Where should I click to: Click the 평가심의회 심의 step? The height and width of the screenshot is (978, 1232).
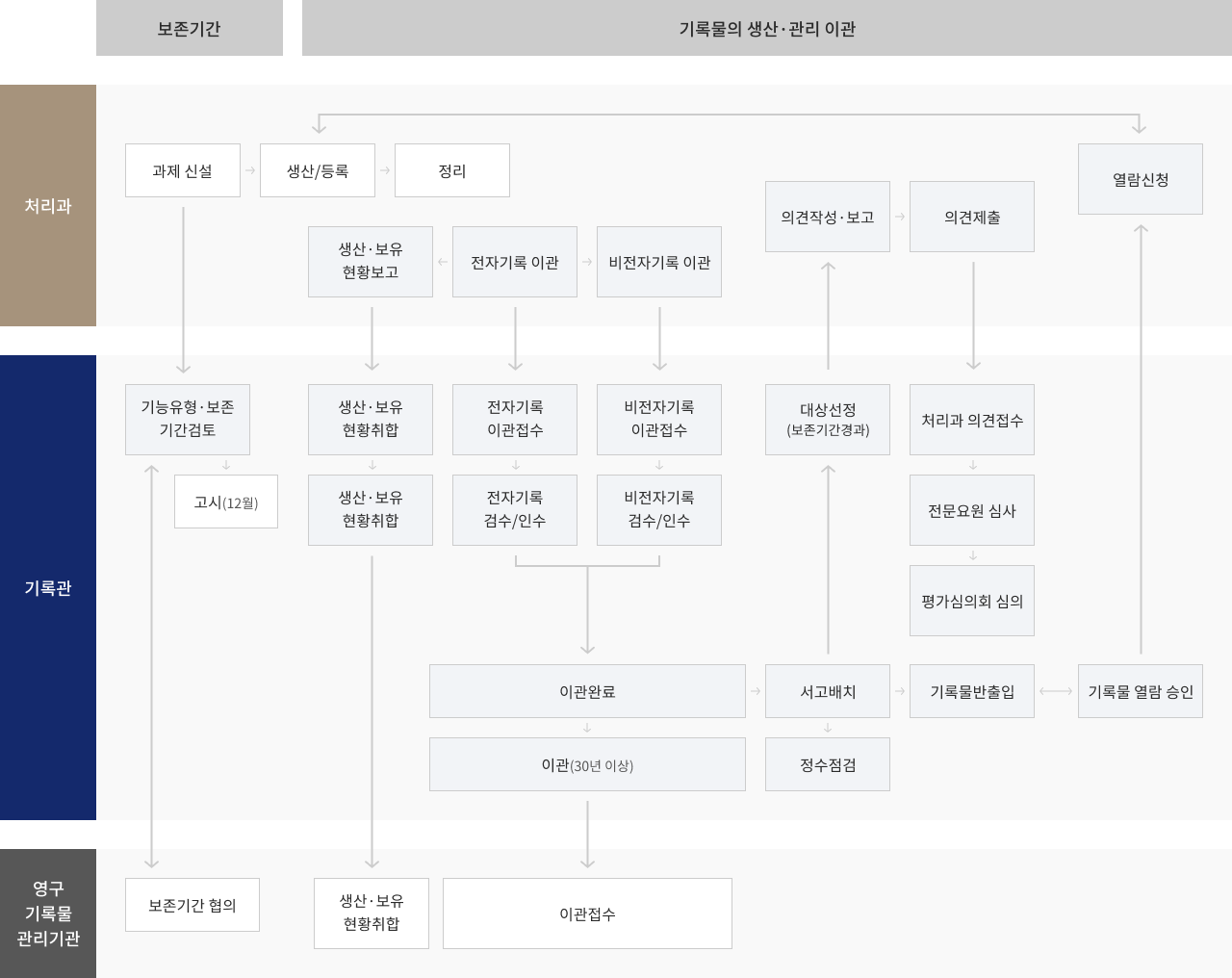click(972, 601)
